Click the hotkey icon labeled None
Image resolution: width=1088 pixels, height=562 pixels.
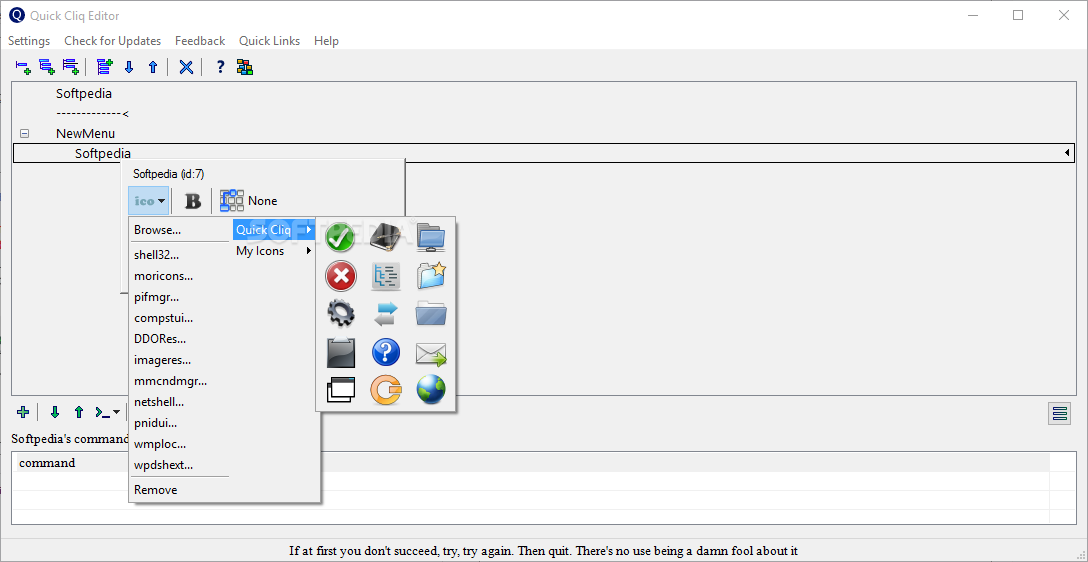click(x=248, y=201)
